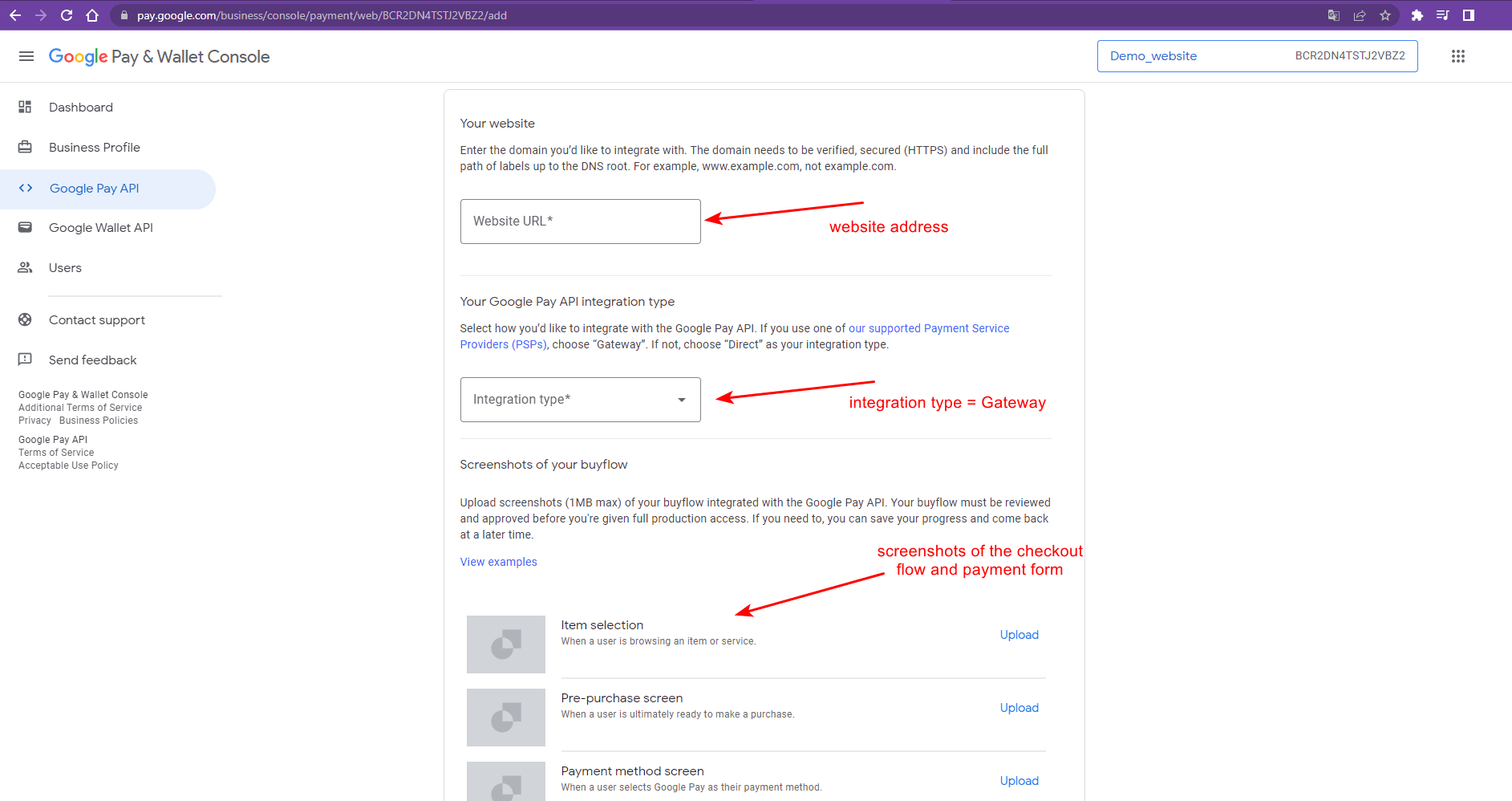Open supported Payment Service Providers link
Image resolution: width=1512 pixels, height=801 pixels.
click(x=928, y=328)
